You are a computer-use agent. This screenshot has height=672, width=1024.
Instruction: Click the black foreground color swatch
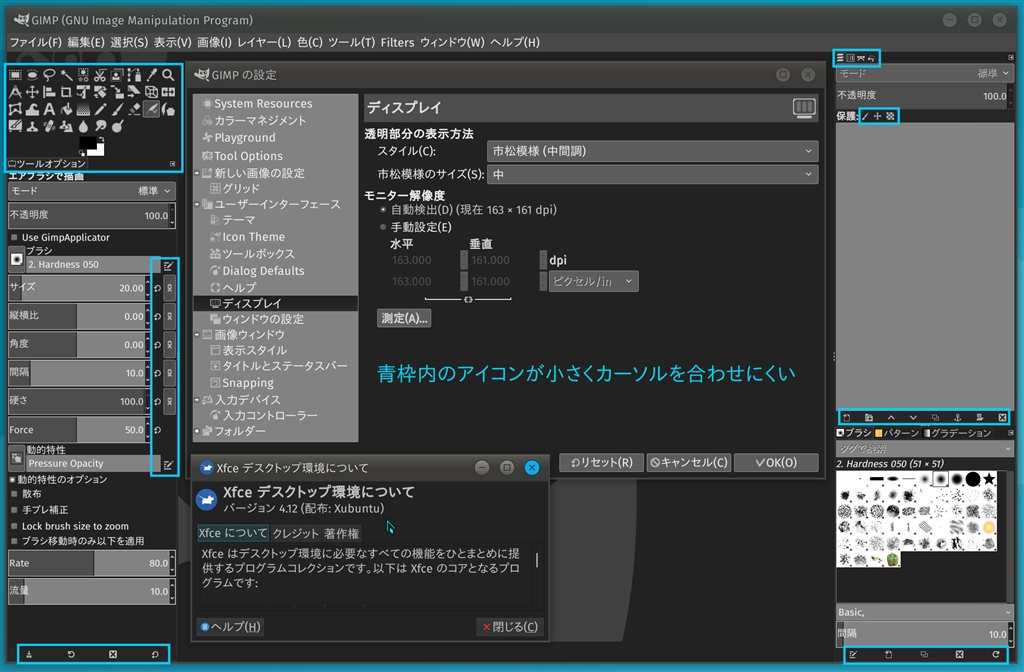click(x=87, y=142)
